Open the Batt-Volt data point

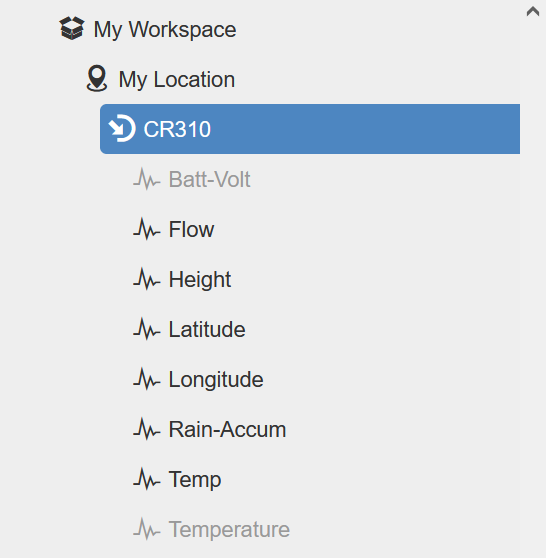pyautogui.click(x=209, y=179)
